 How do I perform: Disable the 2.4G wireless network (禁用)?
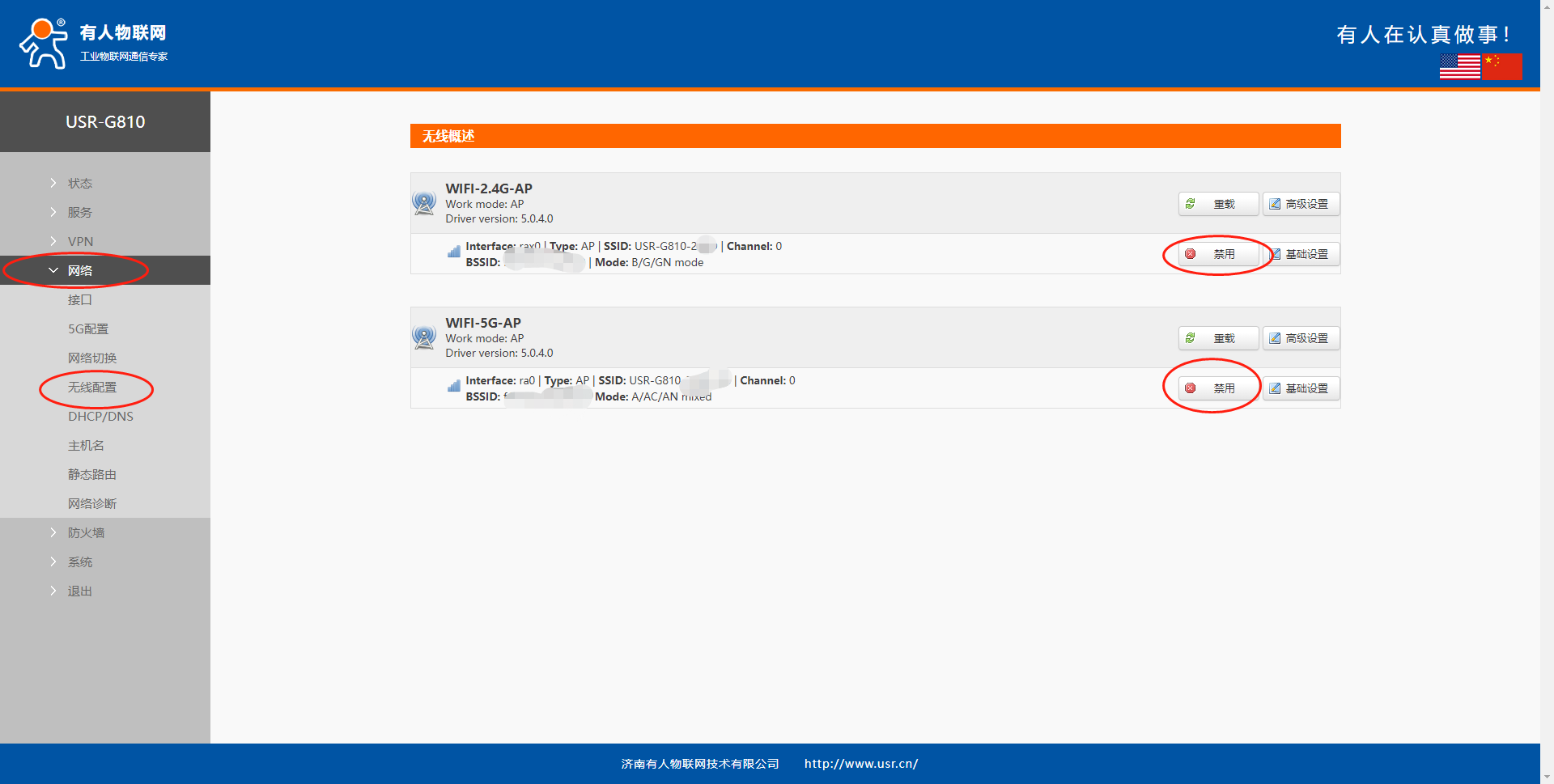tap(1218, 254)
